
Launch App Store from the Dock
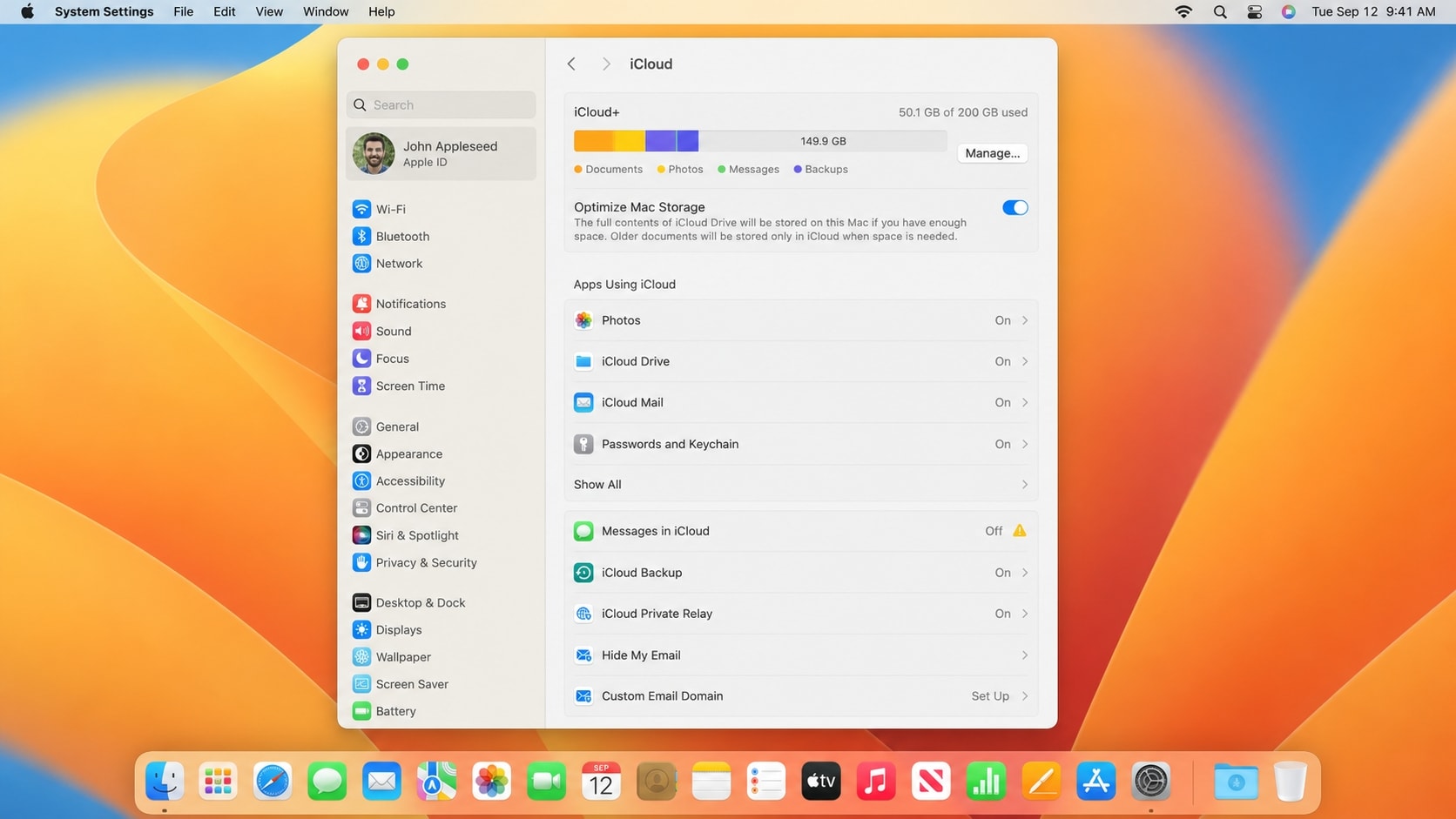pos(1095,781)
